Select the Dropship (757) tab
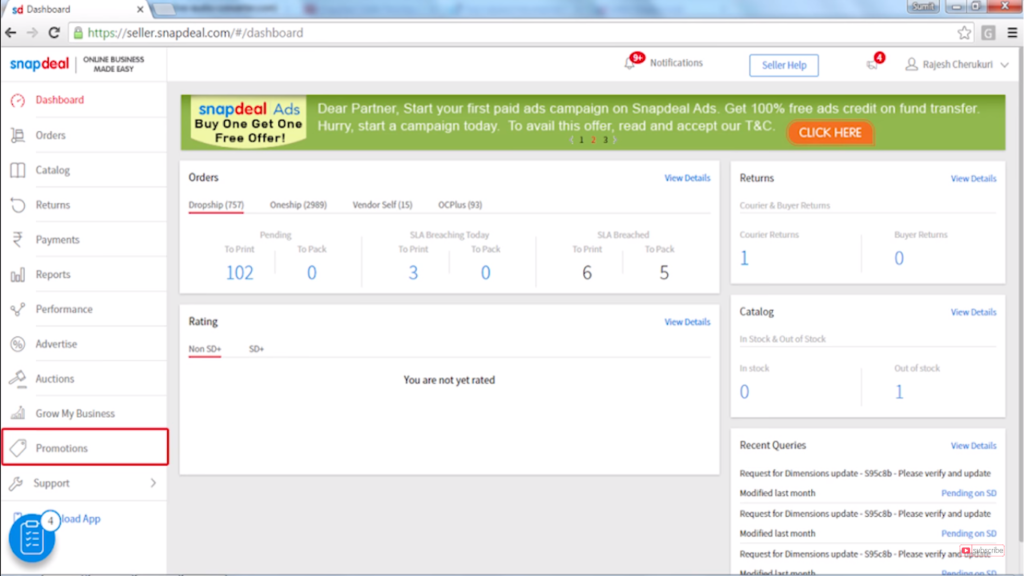1024x576 pixels. coord(216,205)
